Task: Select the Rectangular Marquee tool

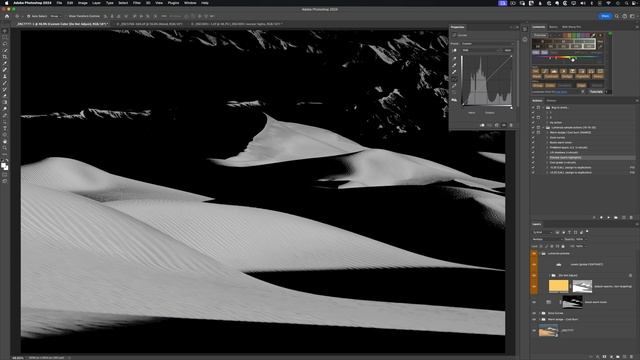Action: [4, 37]
